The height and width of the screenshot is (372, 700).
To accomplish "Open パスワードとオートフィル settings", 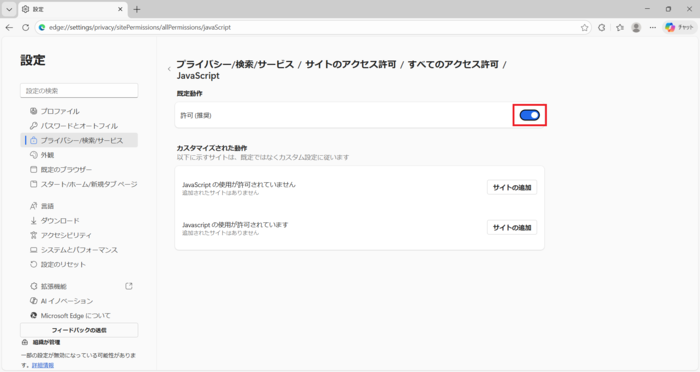I will tap(79, 126).
